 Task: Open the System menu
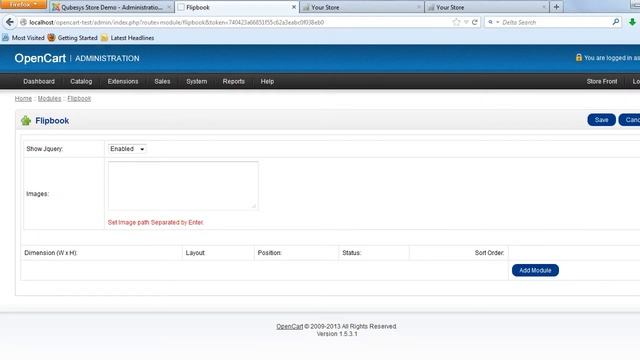click(196, 81)
